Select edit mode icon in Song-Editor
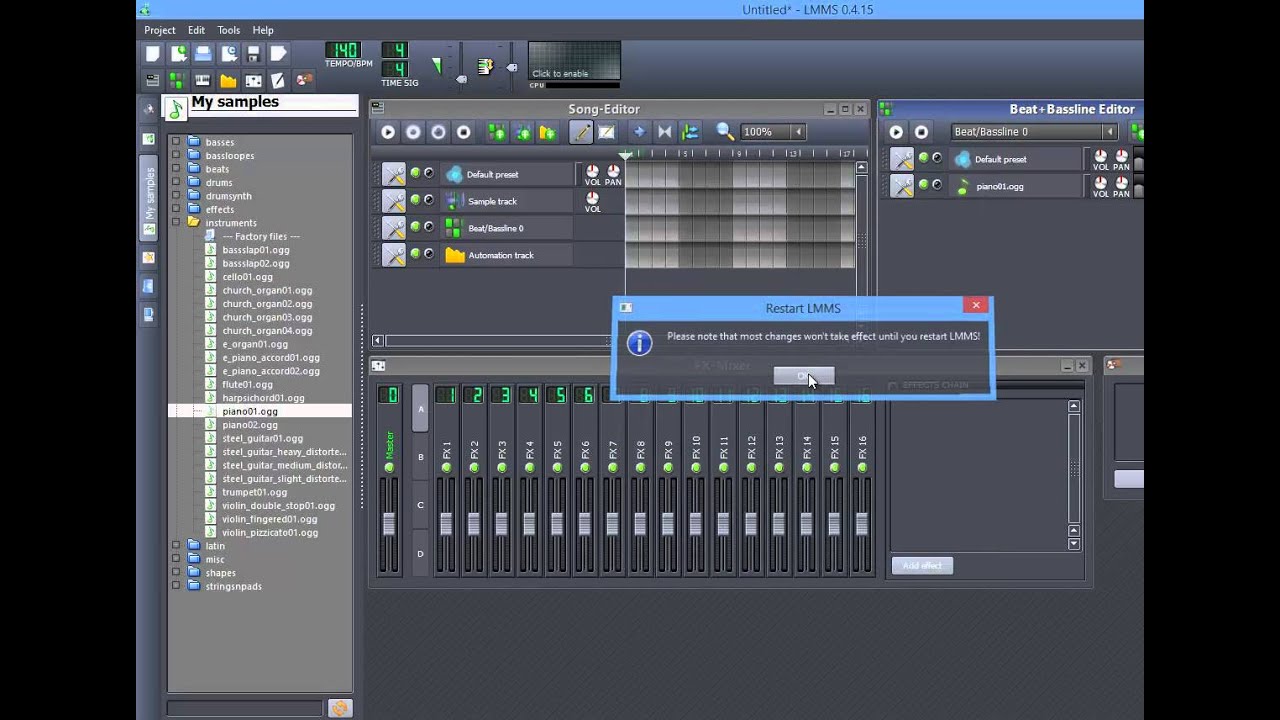The width and height of the screenshot is (1280, 720). [x=606, y=132]
